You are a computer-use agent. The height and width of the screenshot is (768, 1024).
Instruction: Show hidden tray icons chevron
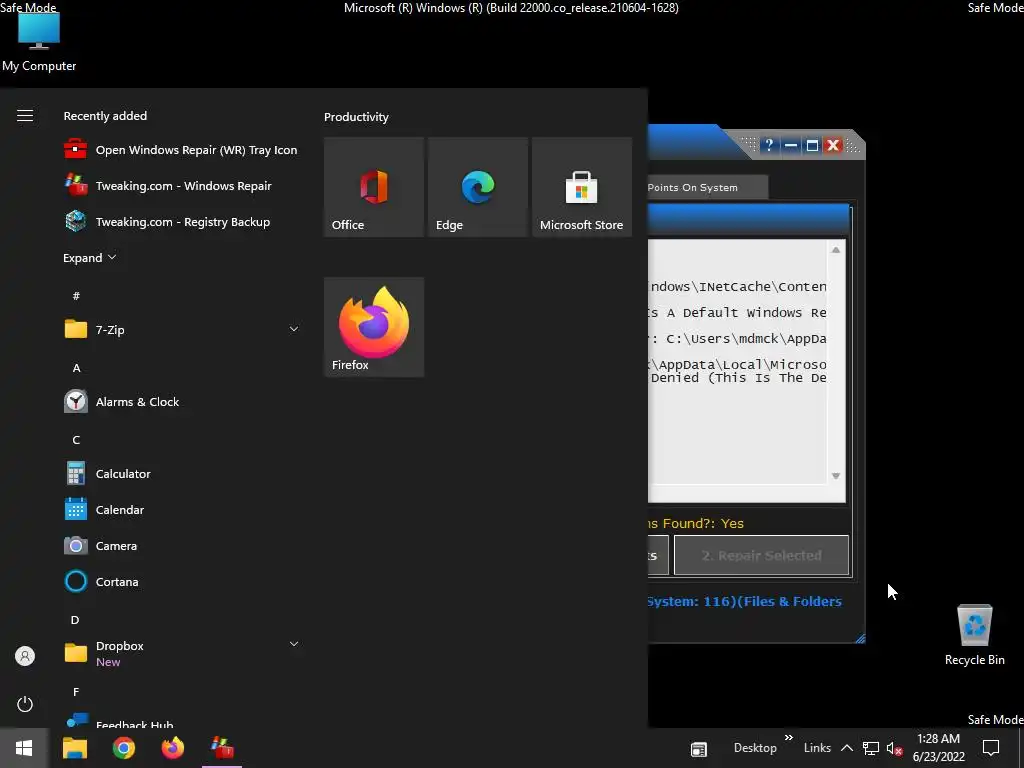(x=846, y=748)
